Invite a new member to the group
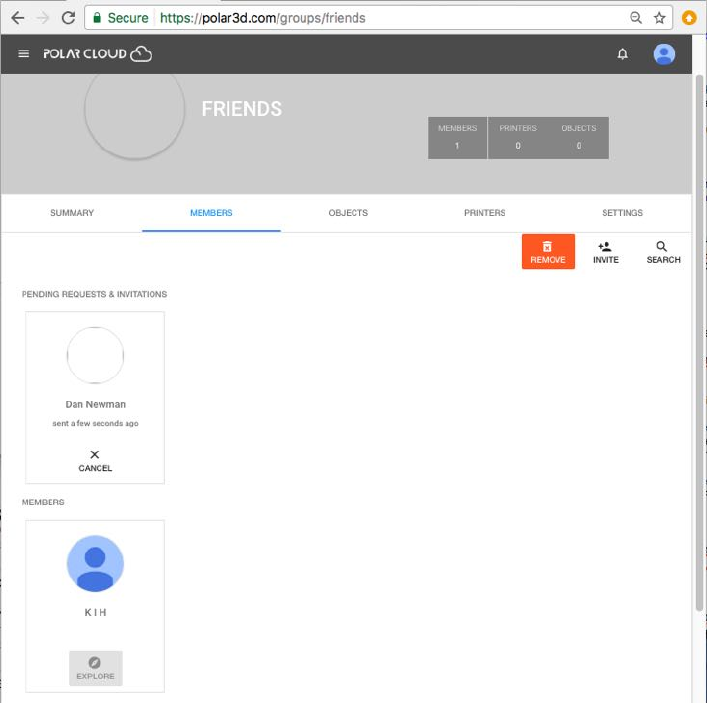The height and width of the screenshot is (703, 707). pyautogui.click(x=606, y=252)
